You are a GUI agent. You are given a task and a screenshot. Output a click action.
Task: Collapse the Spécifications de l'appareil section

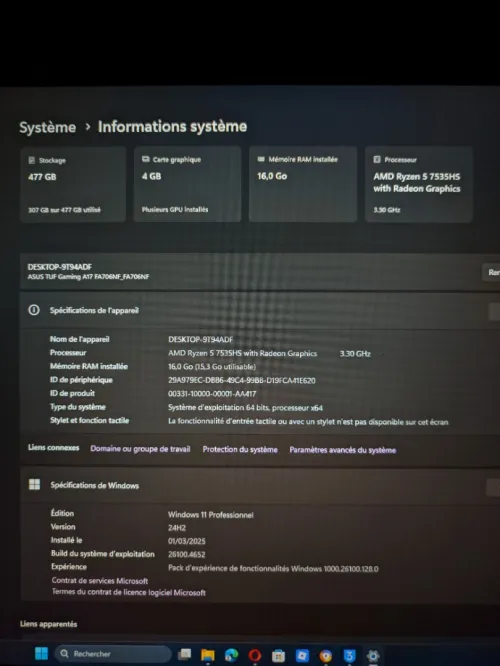click(494, 312)
